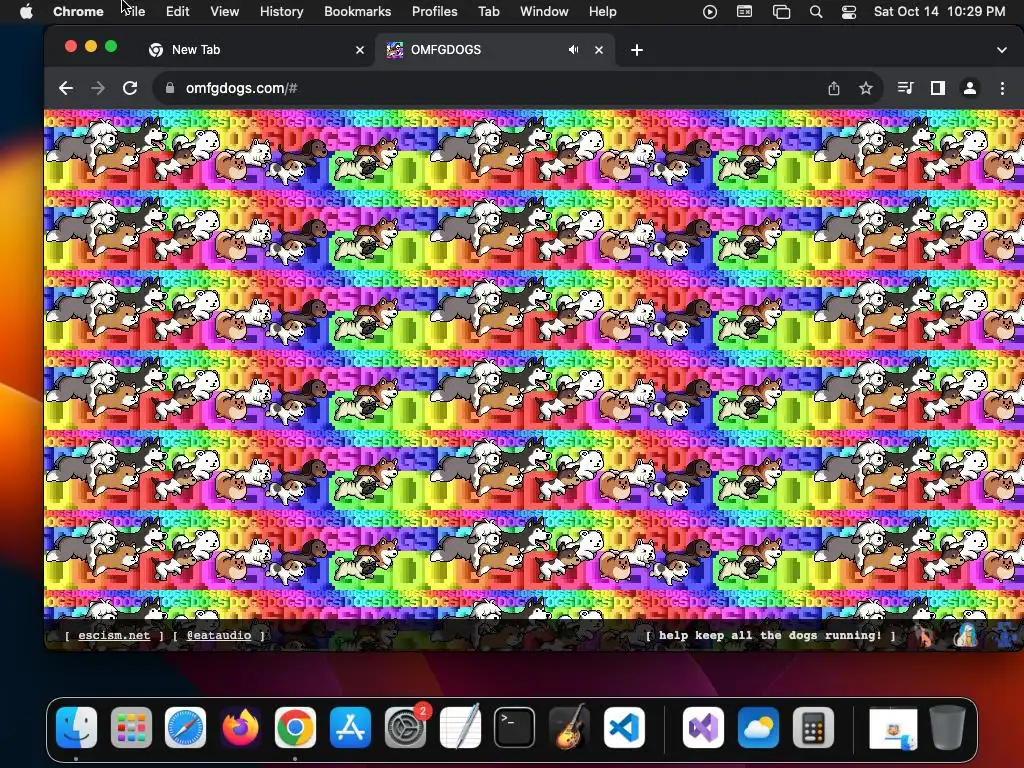Open Spotlight search in the menu bar
This screenshot has height=768, width=1024.
(x=816, y=11)
